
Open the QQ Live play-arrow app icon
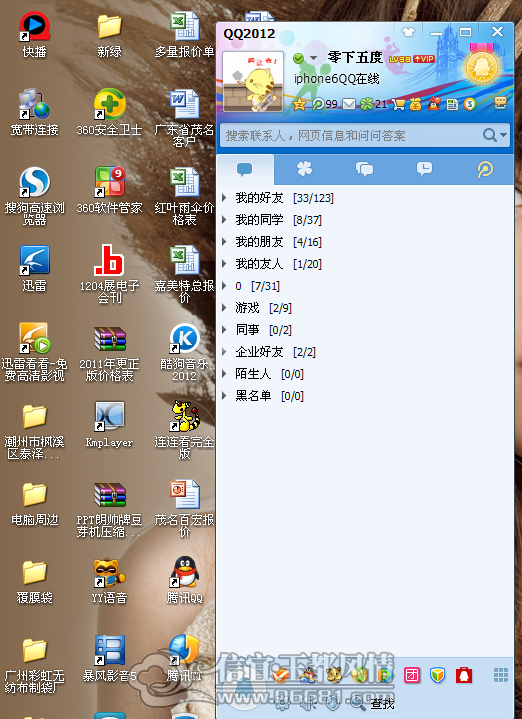[386, 675]
